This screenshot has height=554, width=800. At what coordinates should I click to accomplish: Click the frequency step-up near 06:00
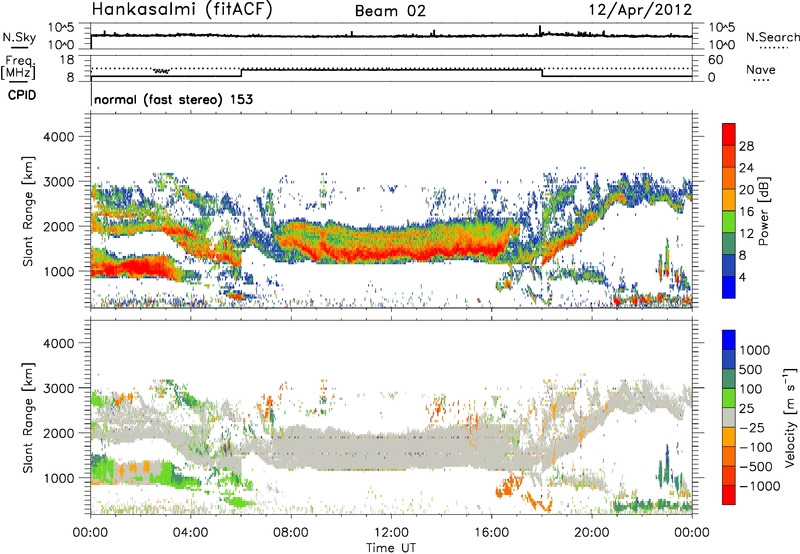[241, 72]
